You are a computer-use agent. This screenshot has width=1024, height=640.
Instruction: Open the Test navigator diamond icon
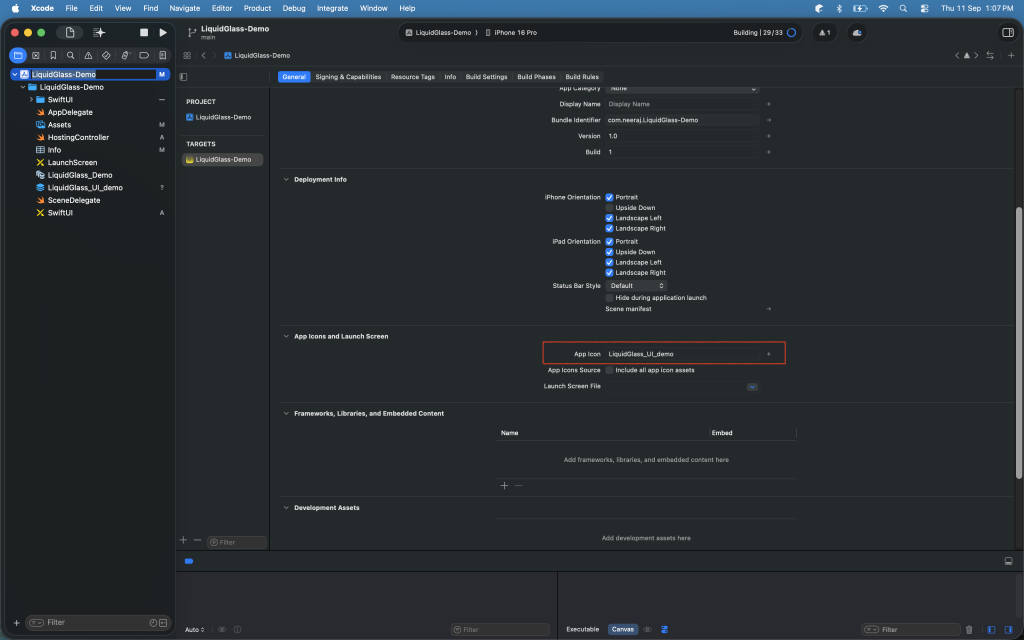(106, 56)
